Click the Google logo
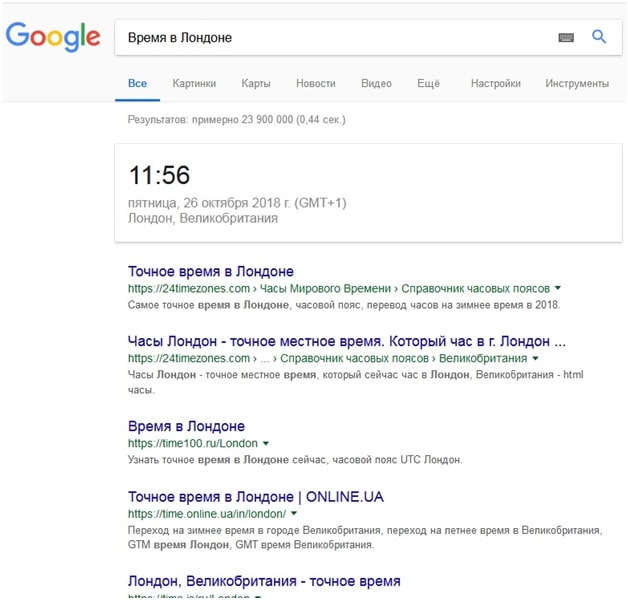The width and height of the screenshot is (628, 600). pos(53,37)
